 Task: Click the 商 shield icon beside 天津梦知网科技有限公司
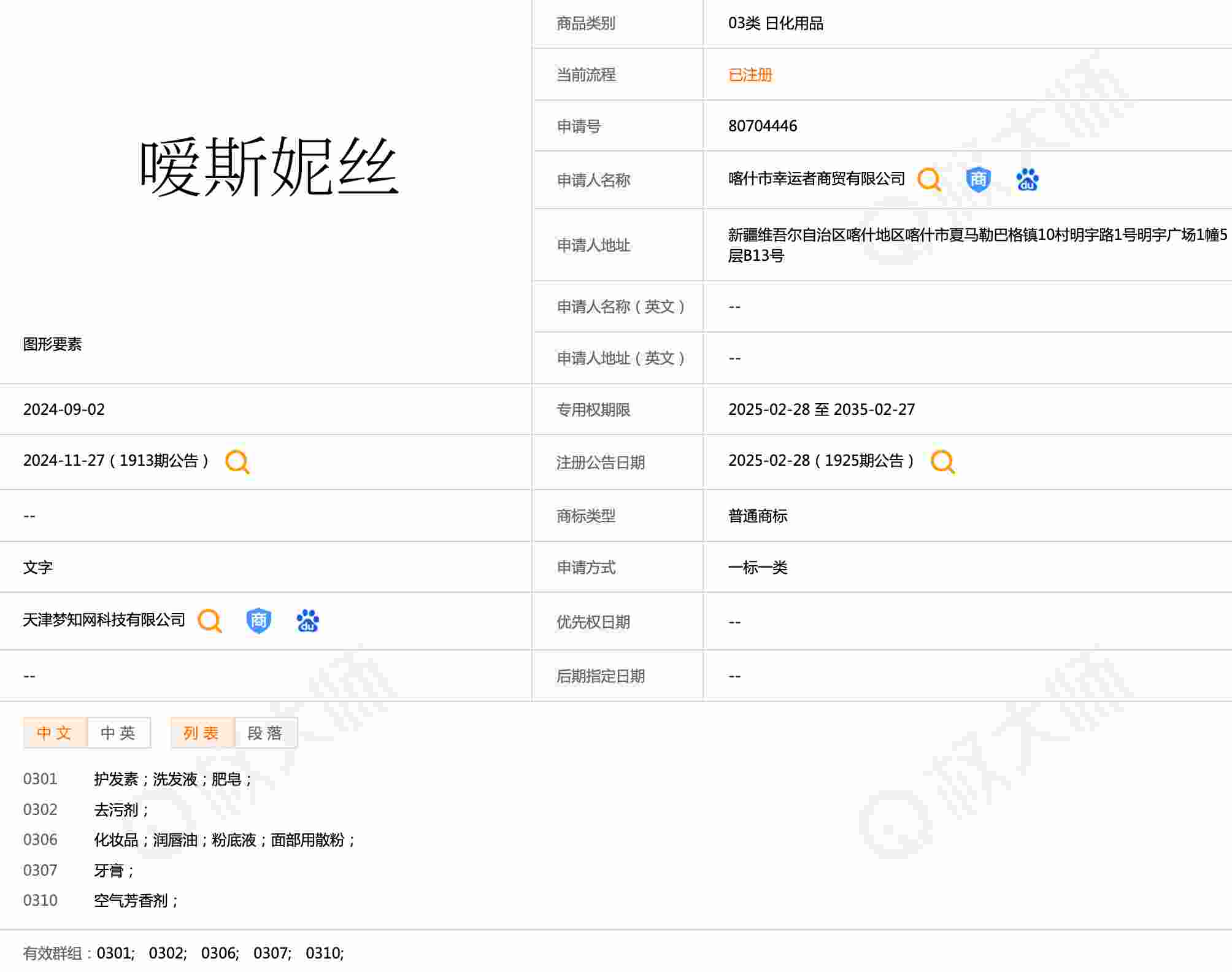coord(258,621)
